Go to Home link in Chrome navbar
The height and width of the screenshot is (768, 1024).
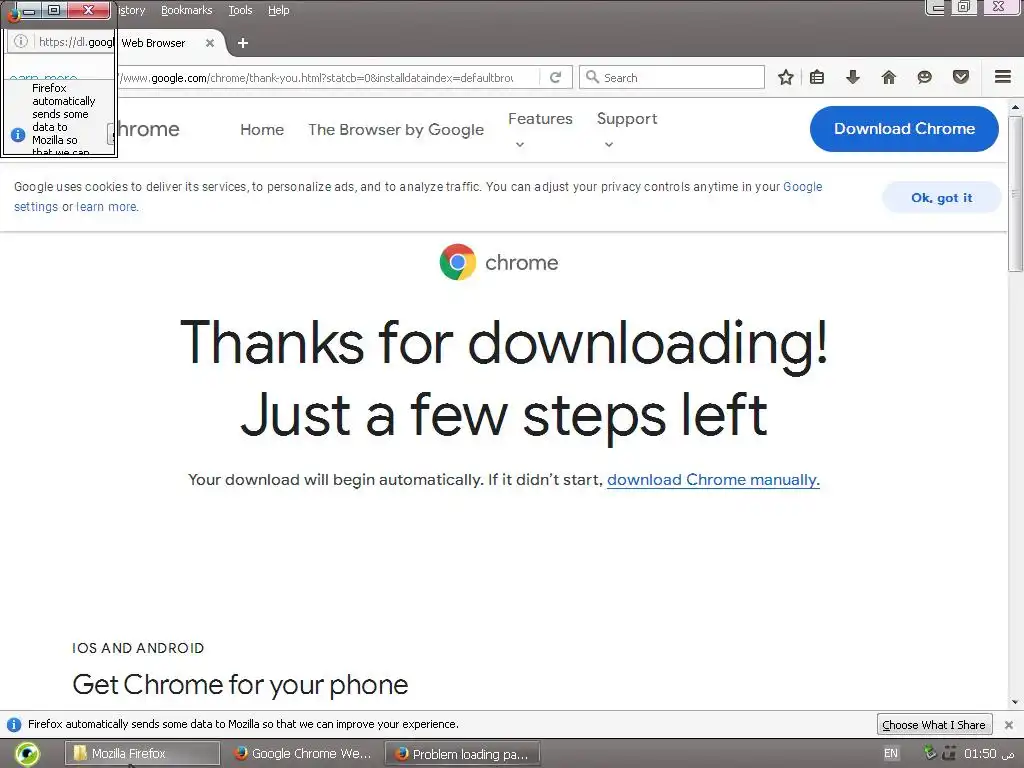tap(262, 130)
